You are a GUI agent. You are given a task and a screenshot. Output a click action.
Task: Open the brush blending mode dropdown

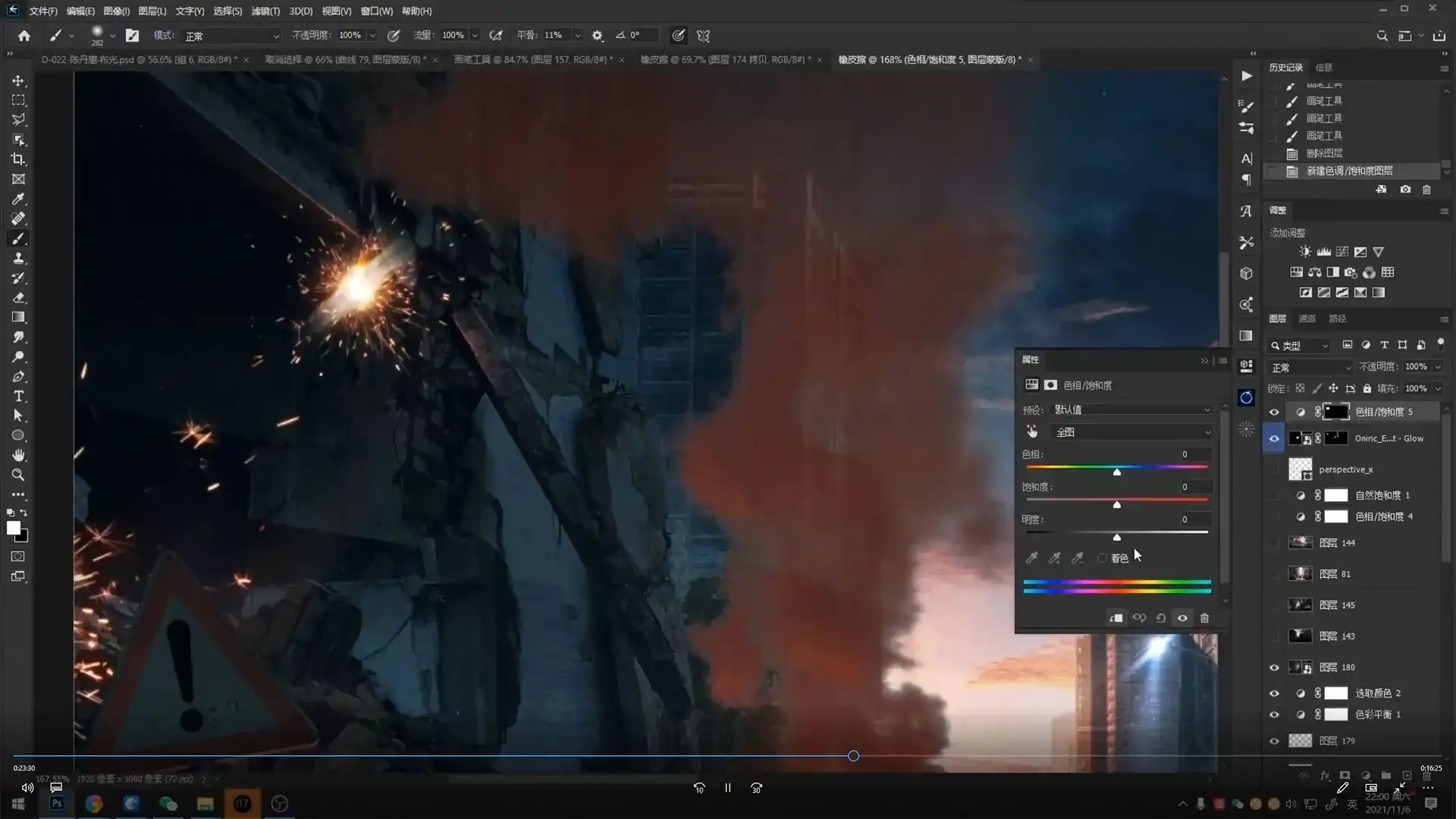tap(231, 36)
